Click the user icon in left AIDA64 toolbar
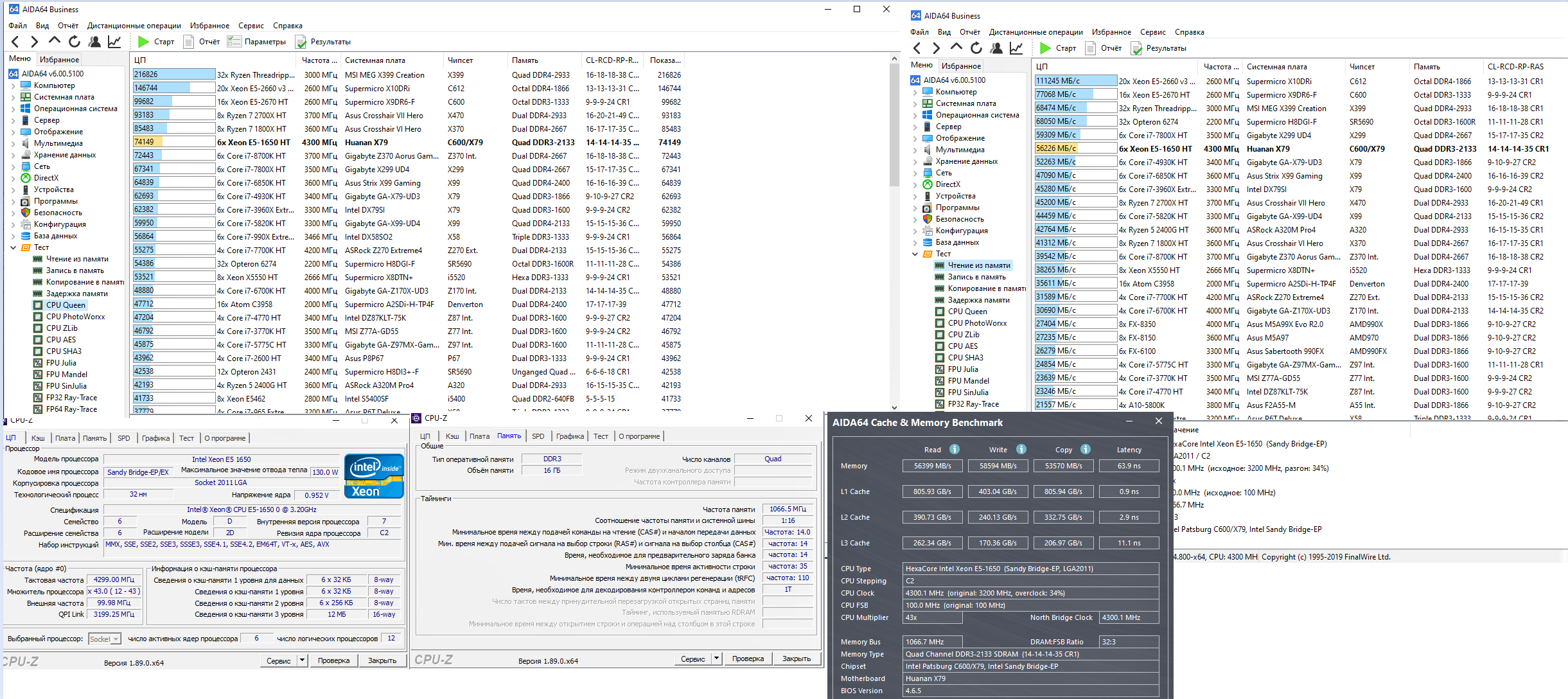 tap(94, 42)
